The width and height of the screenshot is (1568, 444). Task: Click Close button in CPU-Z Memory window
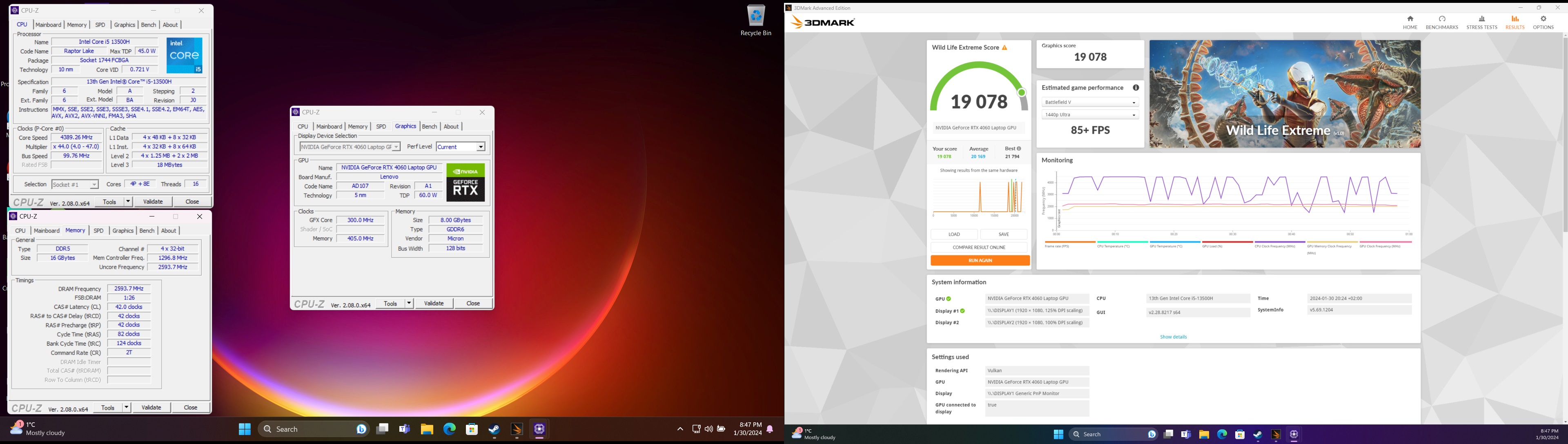191,408
